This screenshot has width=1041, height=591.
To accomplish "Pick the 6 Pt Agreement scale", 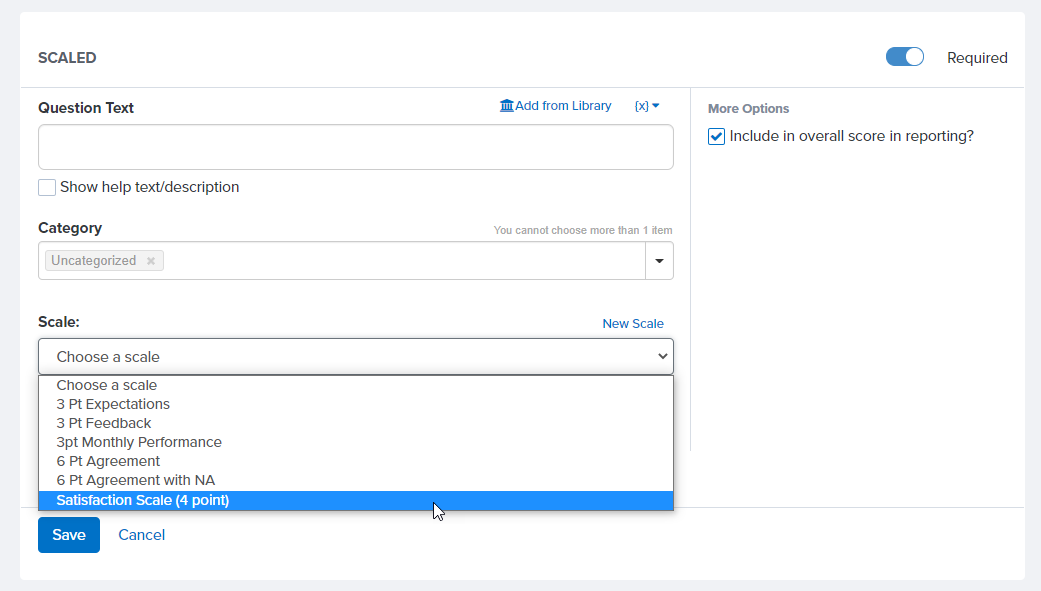I will coord(108,461).
